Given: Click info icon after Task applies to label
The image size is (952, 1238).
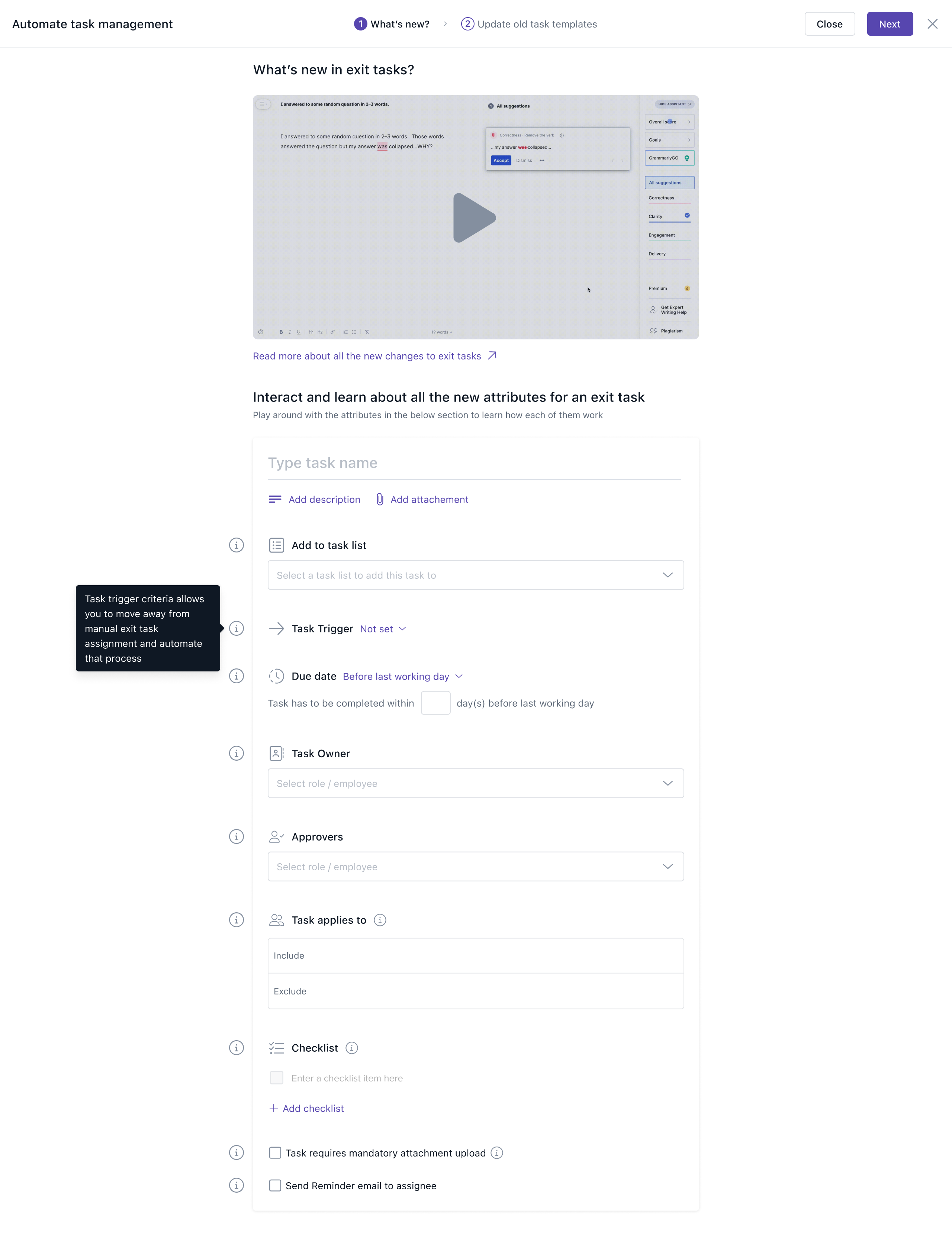Looking at the screenshot, I should click(x=380, y=920).
